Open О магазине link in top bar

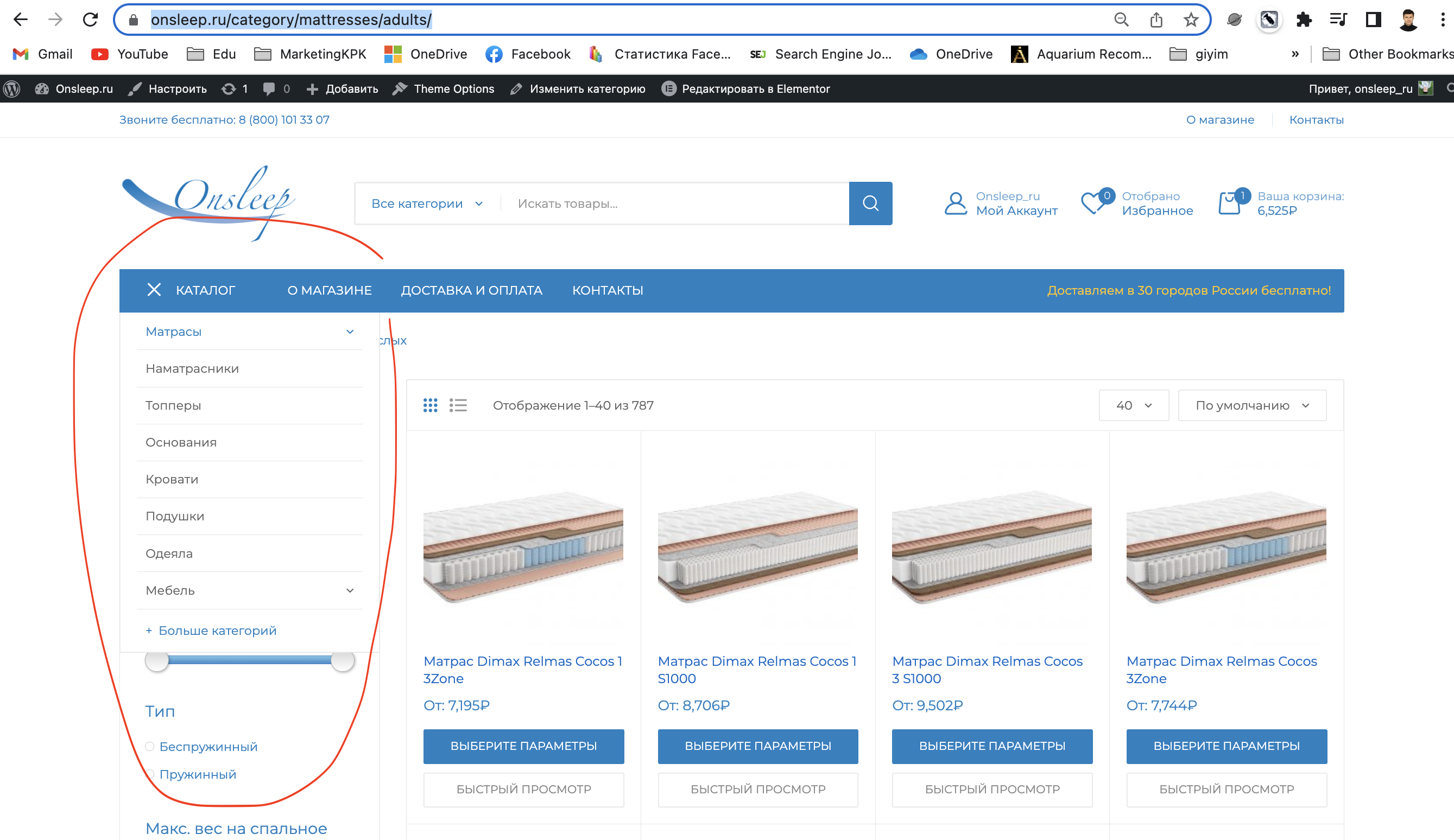pos(1221,120)
